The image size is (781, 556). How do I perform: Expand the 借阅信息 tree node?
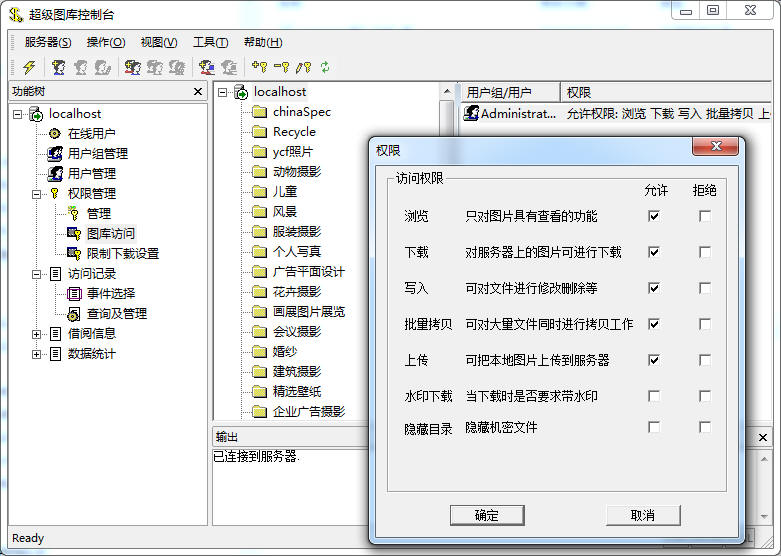pos(37,333)
